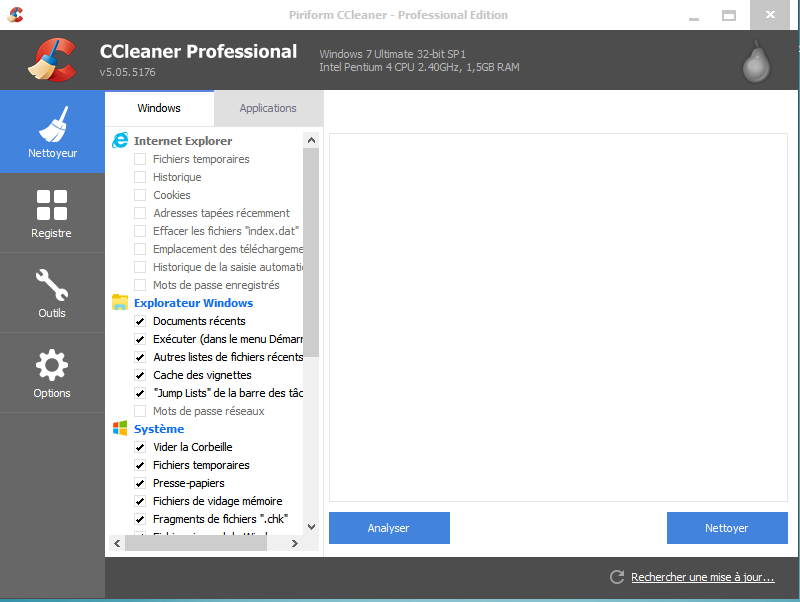
Task: Switch to the Windows tab
Action: (x=159, y=108)
